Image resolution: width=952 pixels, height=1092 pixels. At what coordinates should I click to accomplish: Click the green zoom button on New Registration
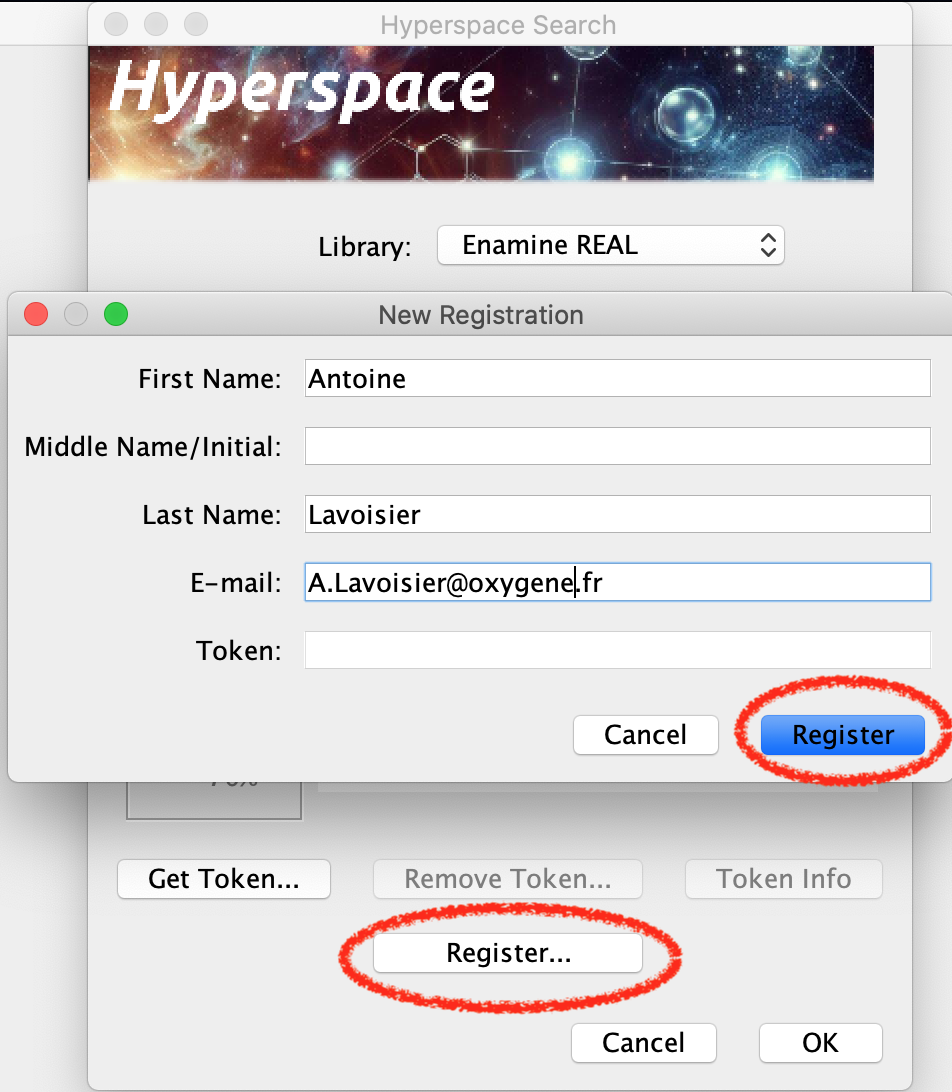[116, 315]
